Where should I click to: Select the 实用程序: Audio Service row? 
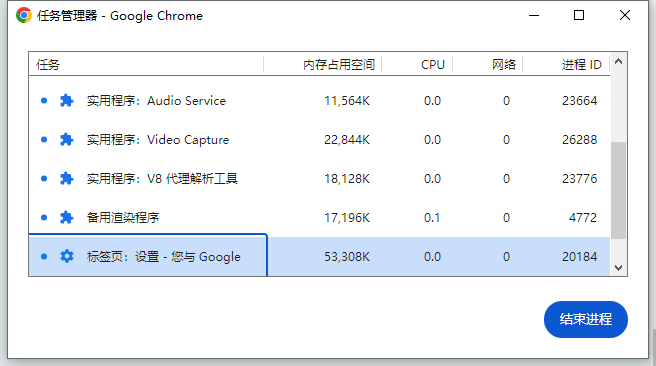point(319,100)
